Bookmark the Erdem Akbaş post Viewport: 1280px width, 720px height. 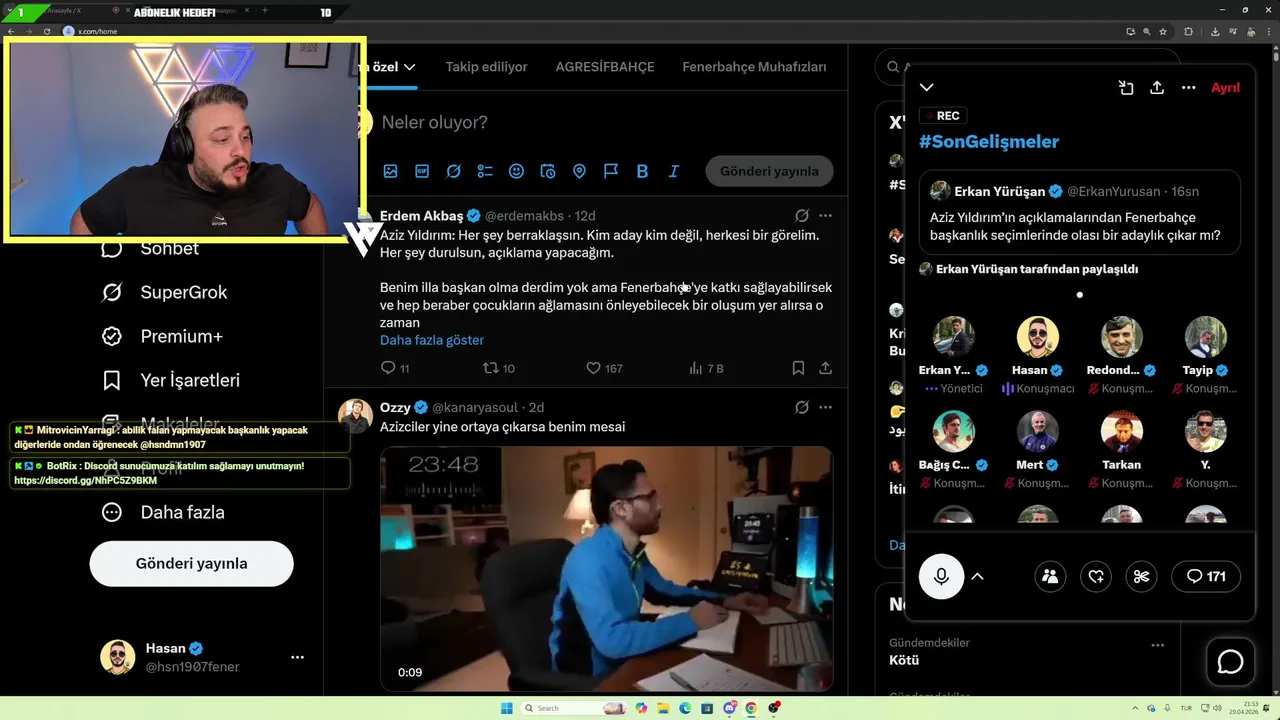[798, 368]
